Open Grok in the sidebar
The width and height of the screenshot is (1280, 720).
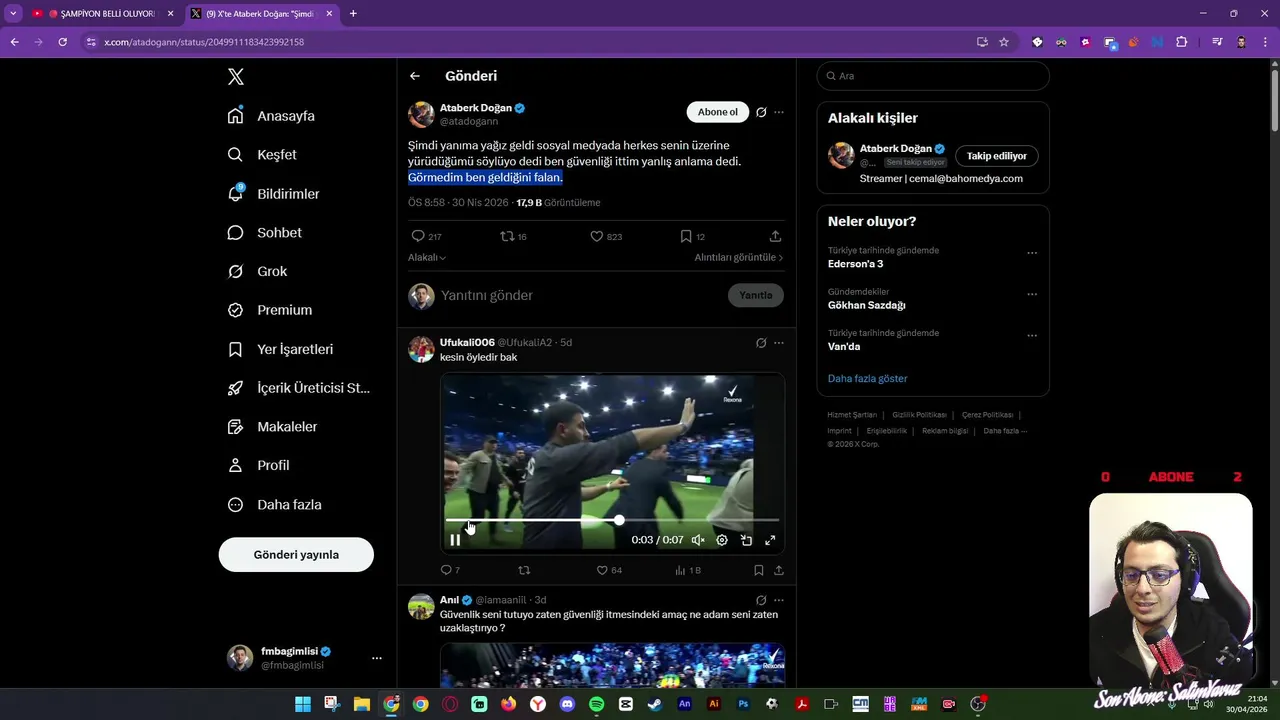tap(257, 272)
